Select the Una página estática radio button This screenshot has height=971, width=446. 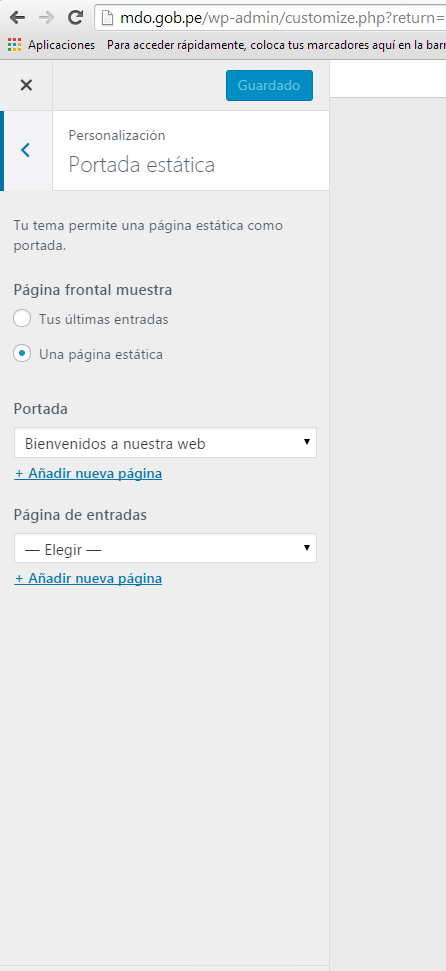coord(22,354)
